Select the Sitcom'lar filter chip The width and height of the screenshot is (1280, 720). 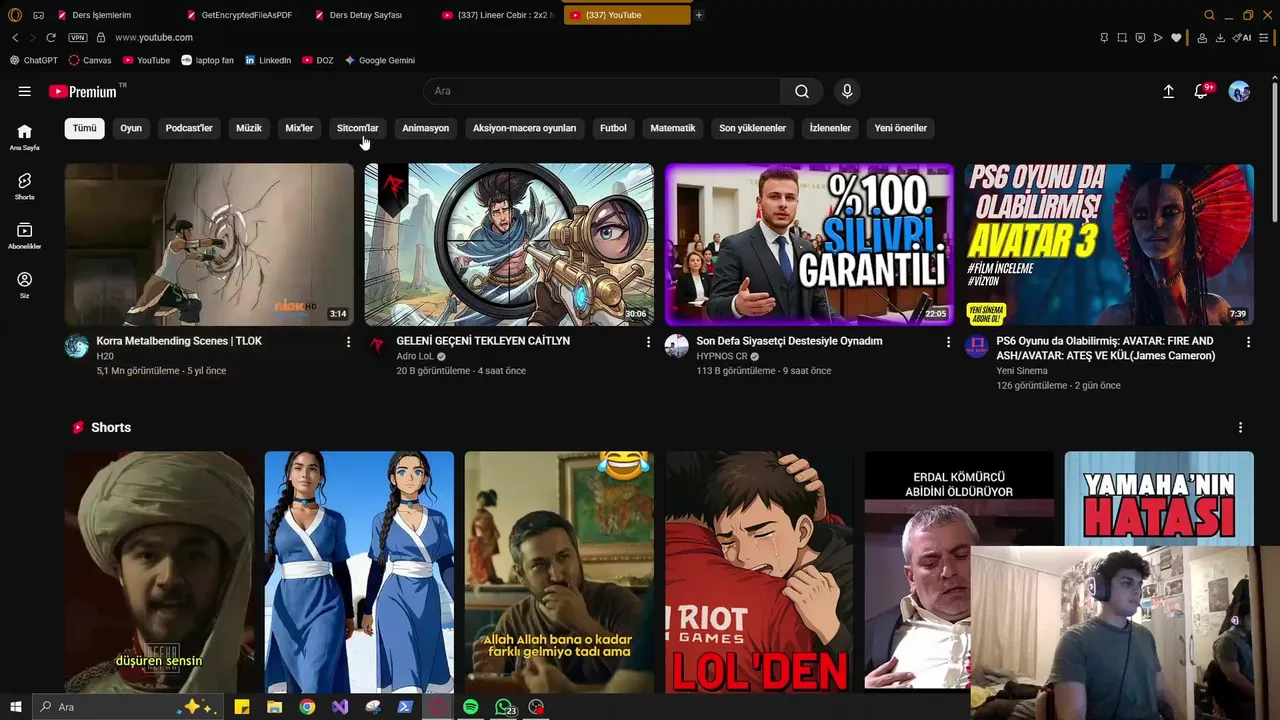[x=357, y=128]
